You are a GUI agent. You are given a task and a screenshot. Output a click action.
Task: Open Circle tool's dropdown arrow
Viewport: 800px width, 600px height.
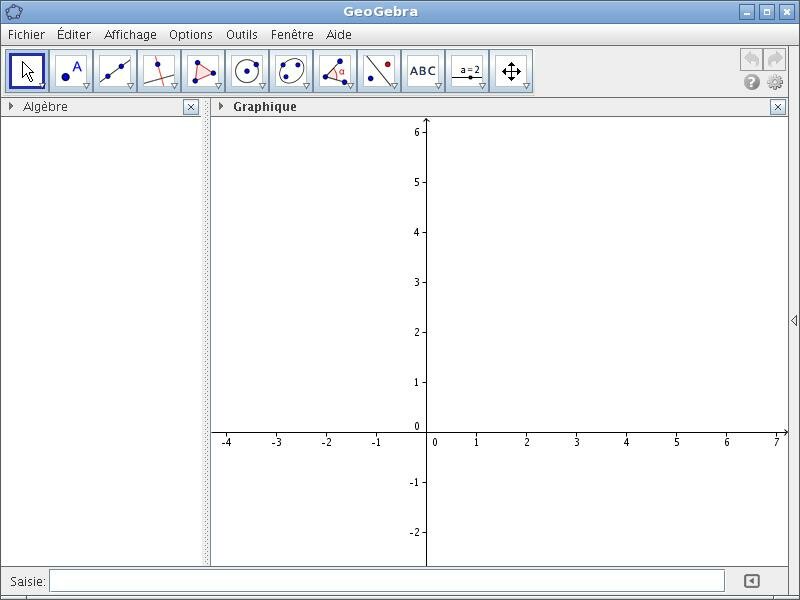tap(262, 86)
